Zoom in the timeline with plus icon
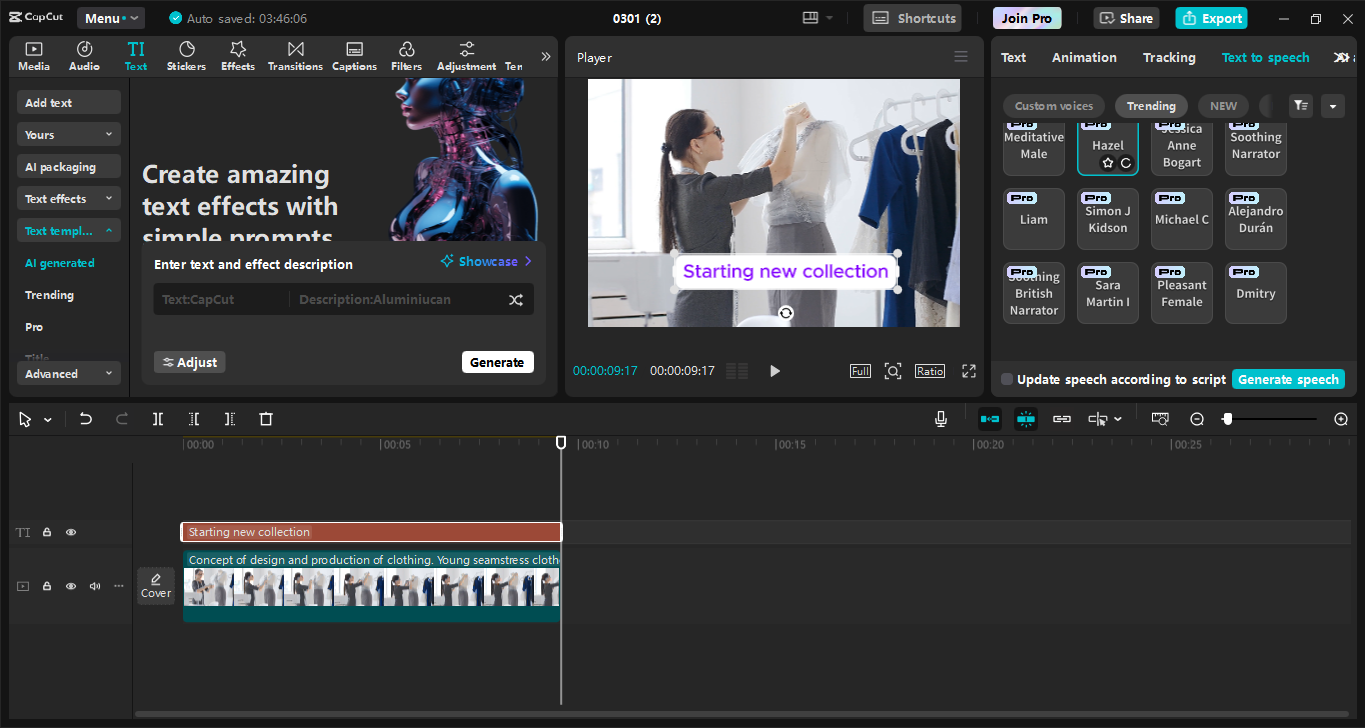1365x728 pixels. click(x=1341, y=419)
